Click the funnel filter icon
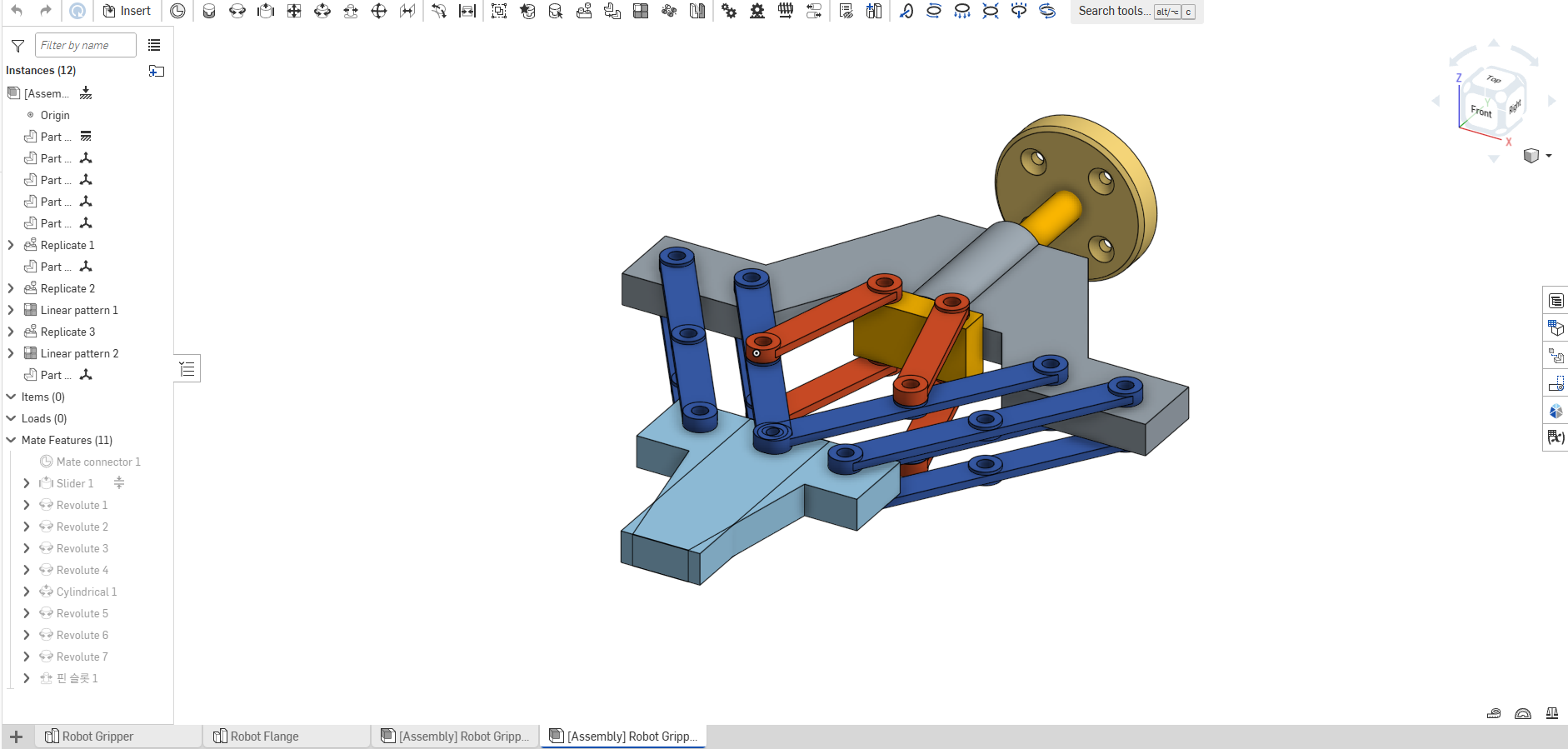The image size is (1568, 749). point(17,46)
